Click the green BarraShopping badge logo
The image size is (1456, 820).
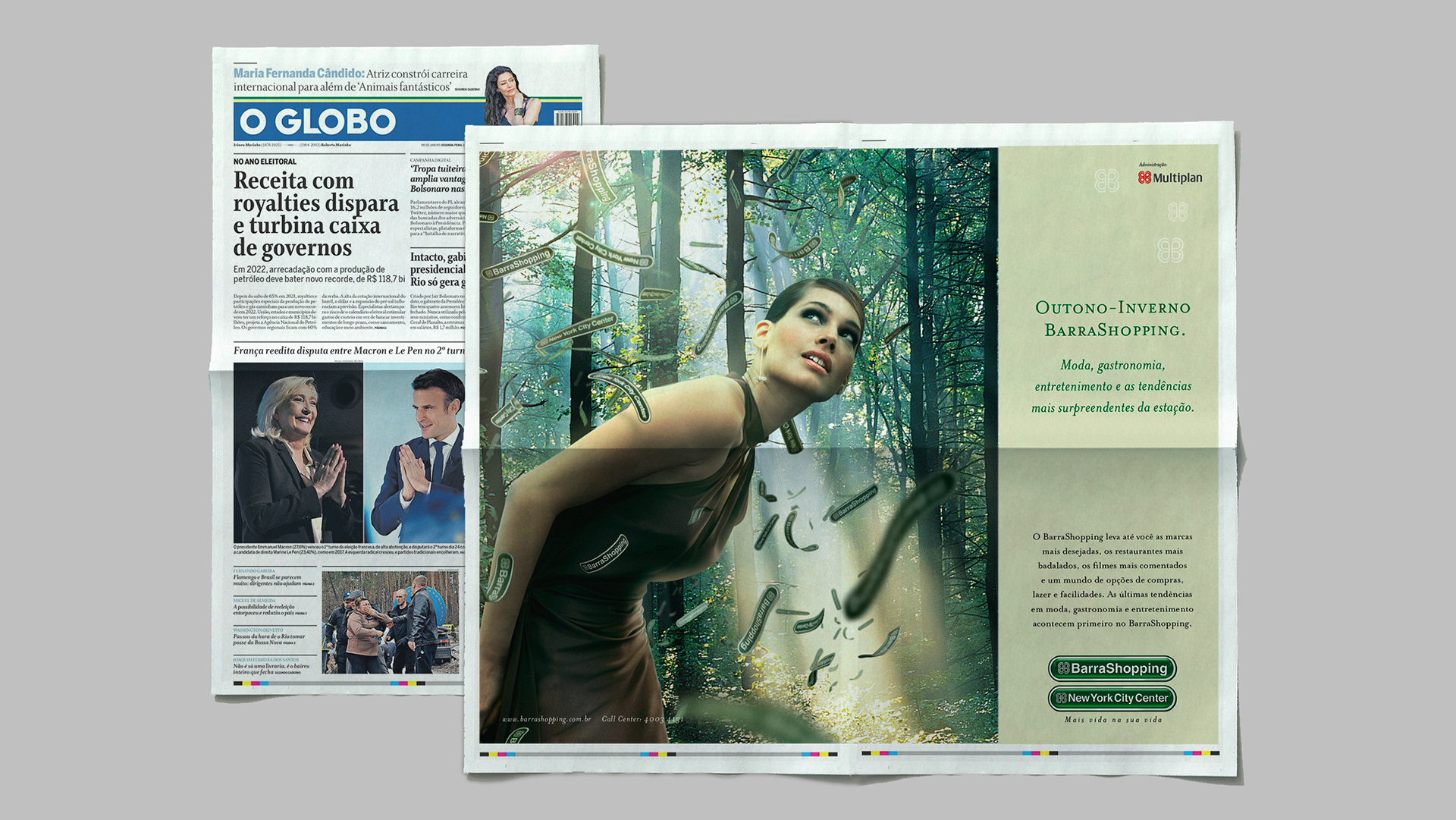coord(1112,668)
